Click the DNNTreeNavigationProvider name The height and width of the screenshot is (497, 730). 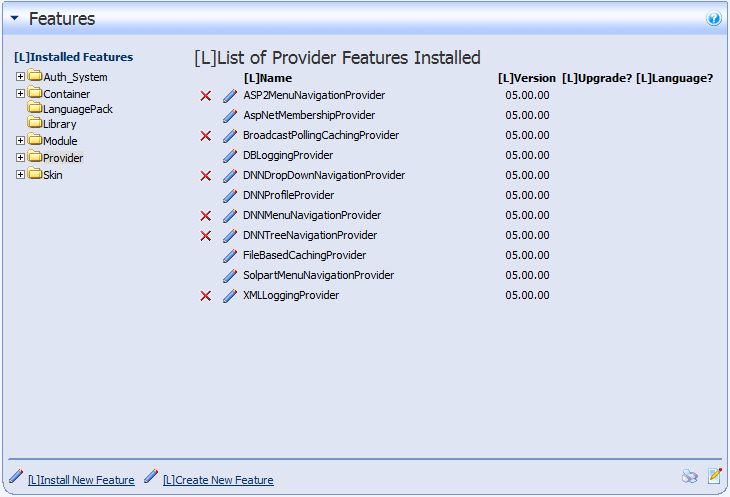[310, 235]
